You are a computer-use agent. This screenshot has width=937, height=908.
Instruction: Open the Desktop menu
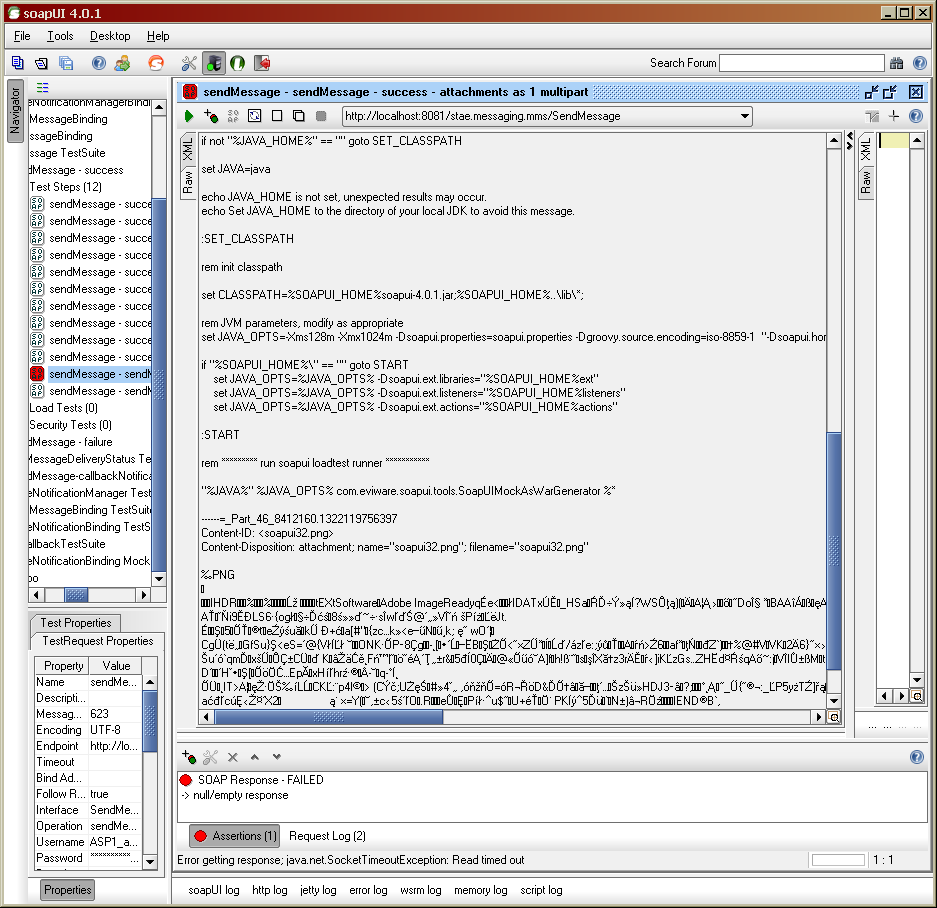point(110,36)
